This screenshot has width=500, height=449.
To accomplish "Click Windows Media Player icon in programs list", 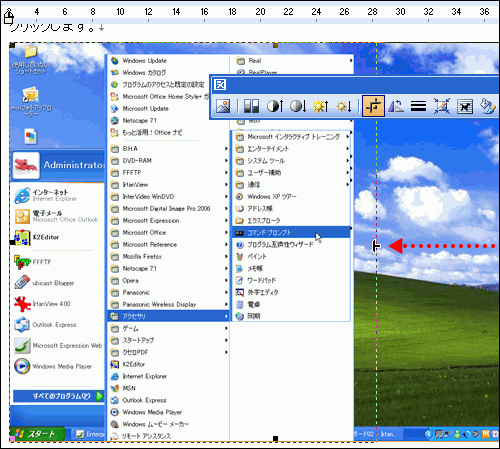I will pos(115,413).
